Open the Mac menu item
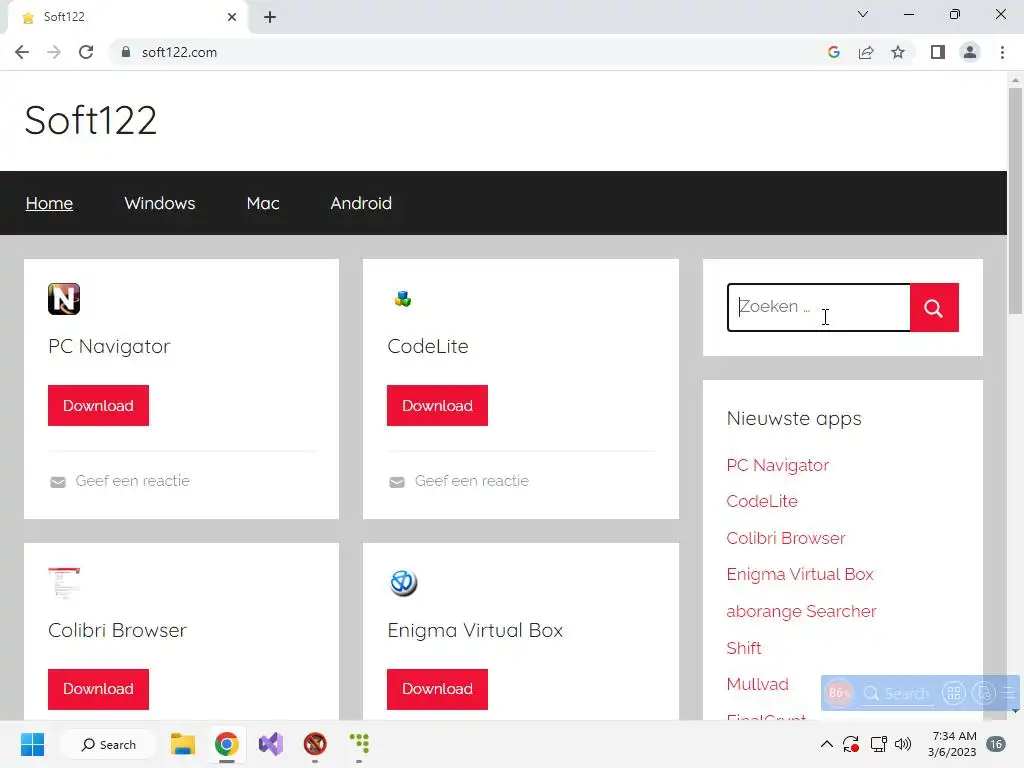This screenshot has height=768, width=1024. (263, 203)
